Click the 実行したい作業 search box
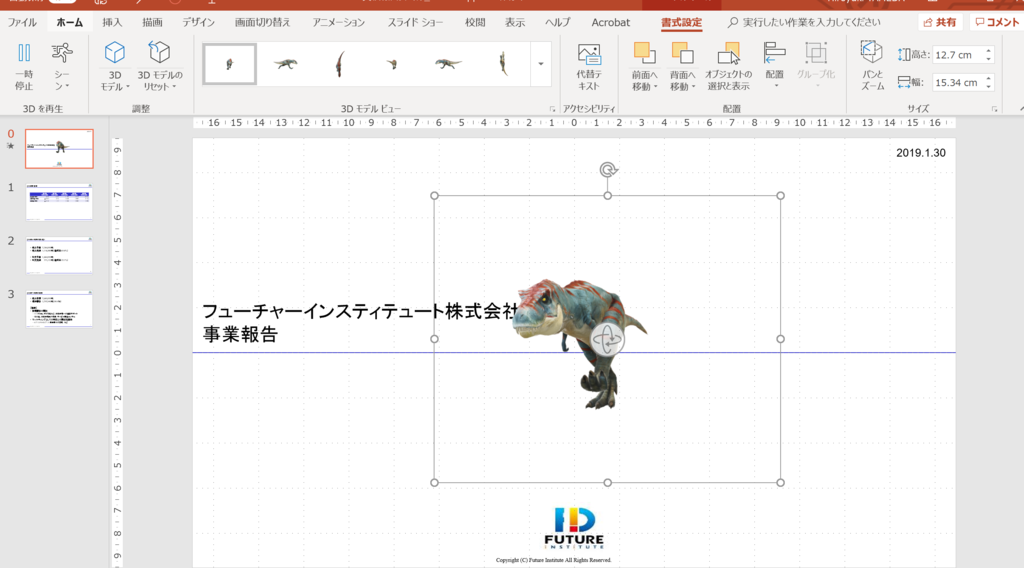 [805, 22]
